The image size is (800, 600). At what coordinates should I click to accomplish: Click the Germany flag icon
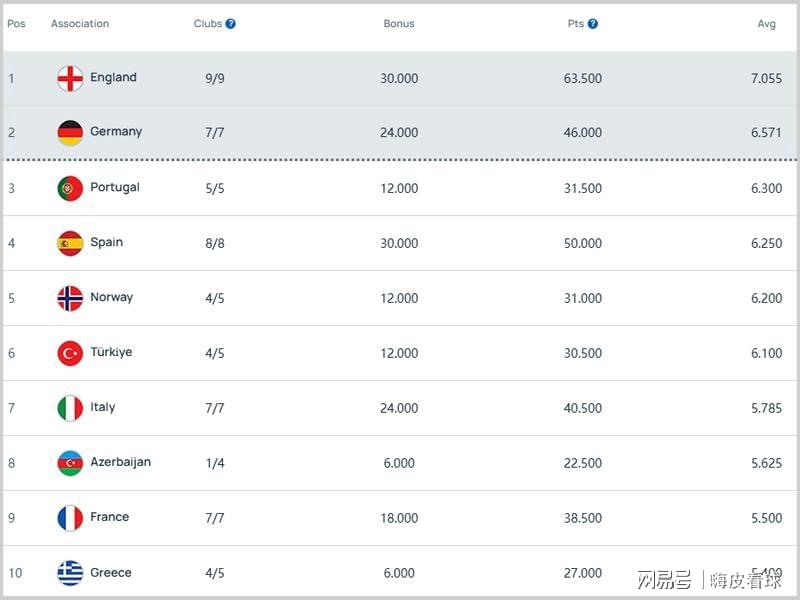coord(70,133)
